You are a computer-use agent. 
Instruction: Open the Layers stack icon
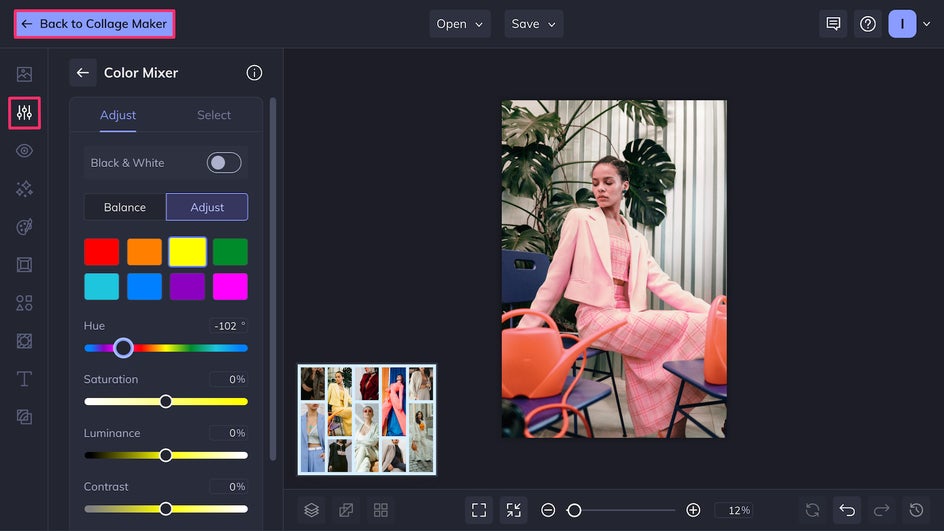(311, 511)
